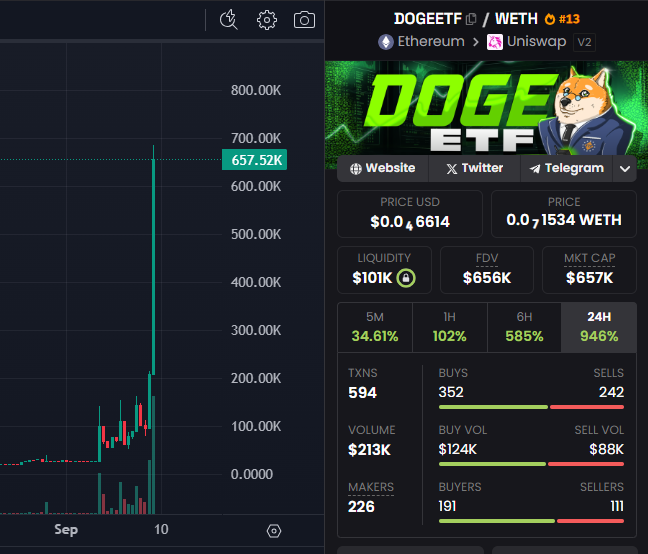
Task: Click the MAKERS label
Action: pyautogui.click(x=371, y=487)
